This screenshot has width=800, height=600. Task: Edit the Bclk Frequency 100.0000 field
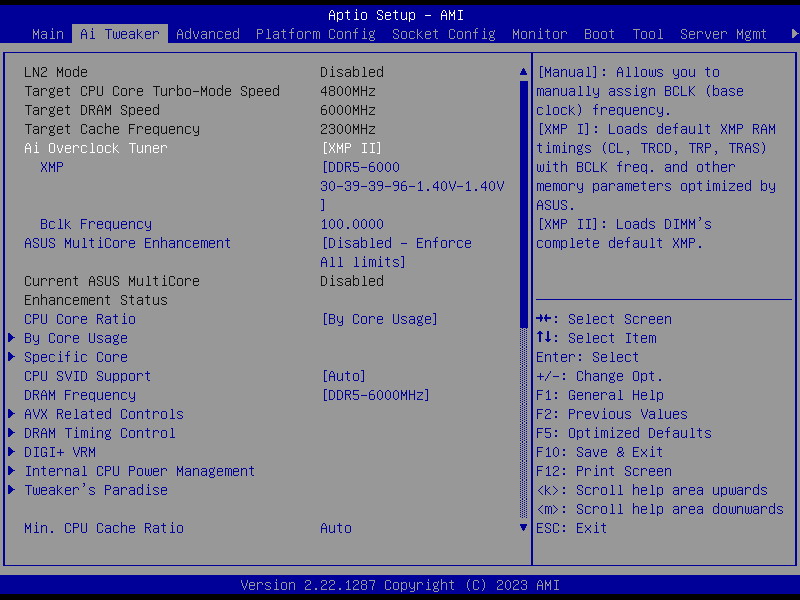(352, 224)
